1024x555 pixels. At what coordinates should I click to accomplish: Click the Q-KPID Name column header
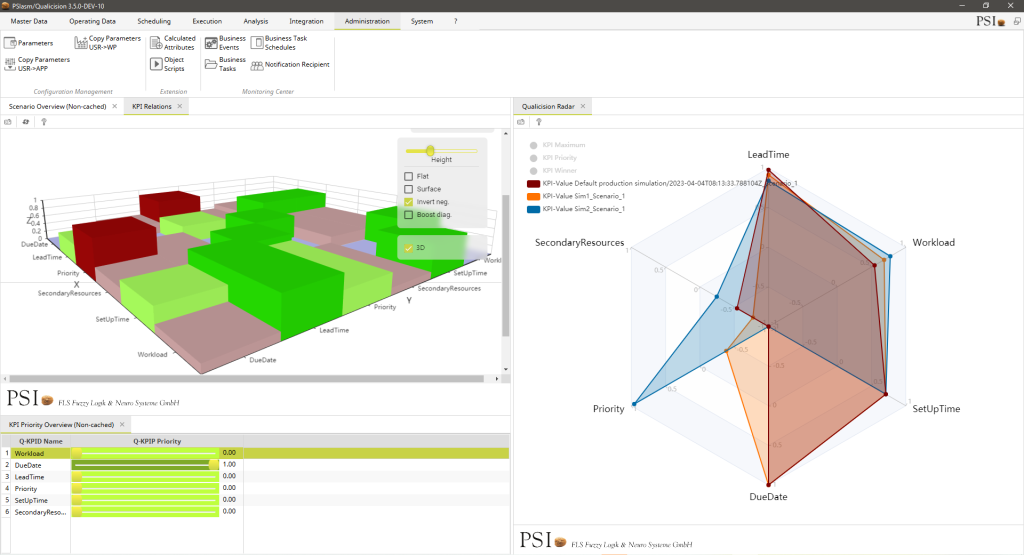(x=40, y=441)
